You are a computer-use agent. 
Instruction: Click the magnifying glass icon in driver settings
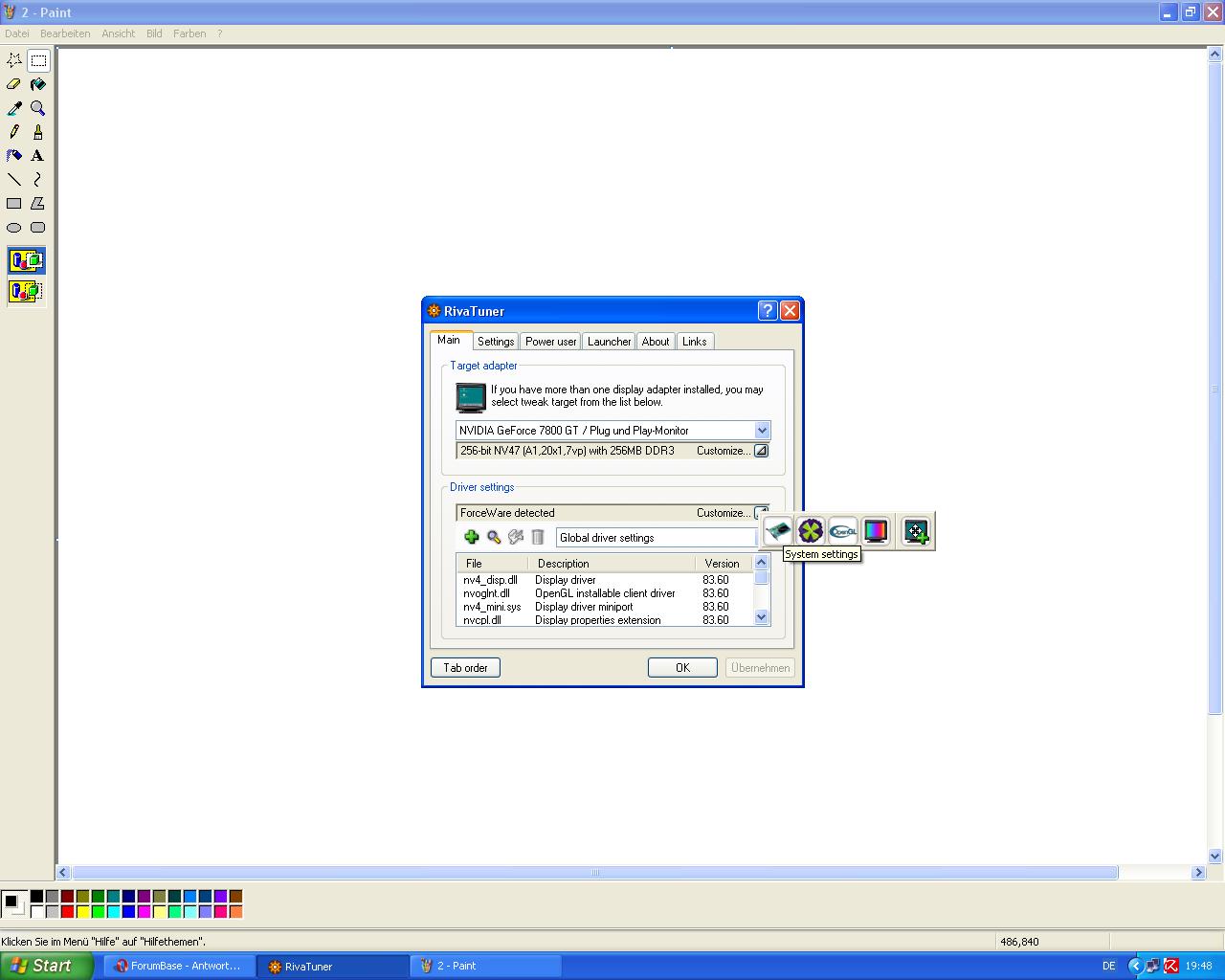point(494,538)
